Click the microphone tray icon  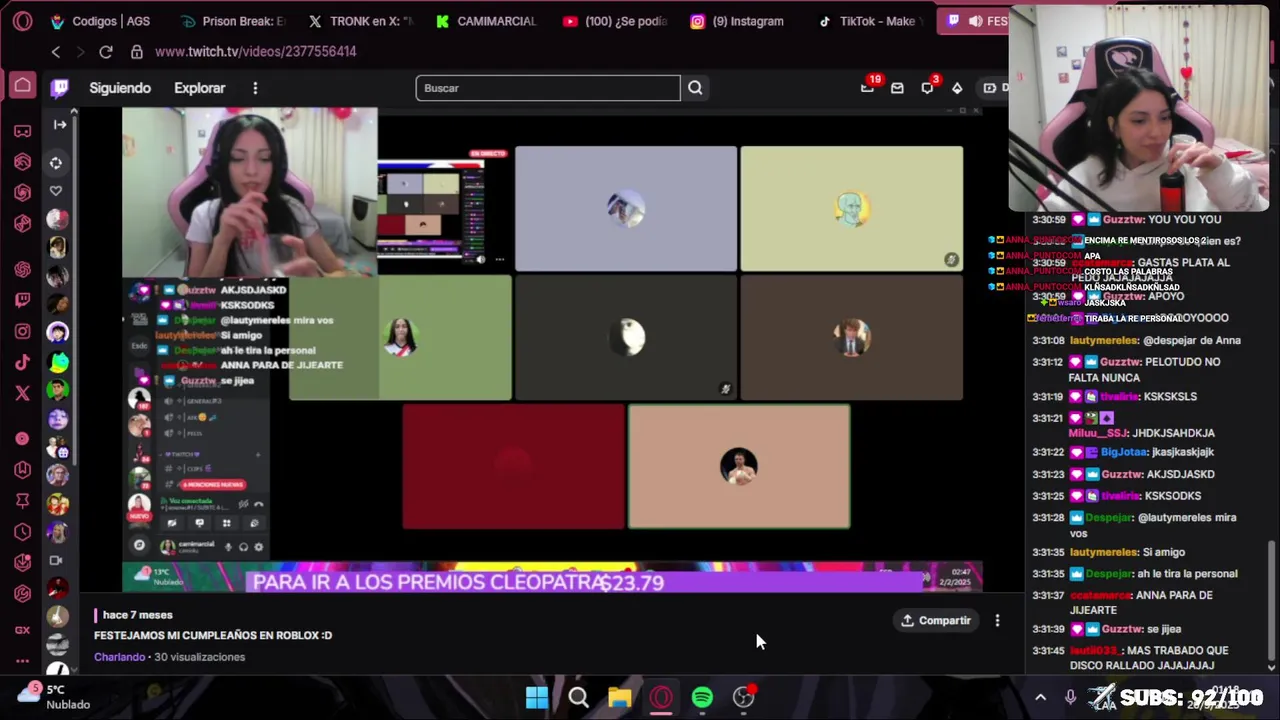[x=1070, y=697]
